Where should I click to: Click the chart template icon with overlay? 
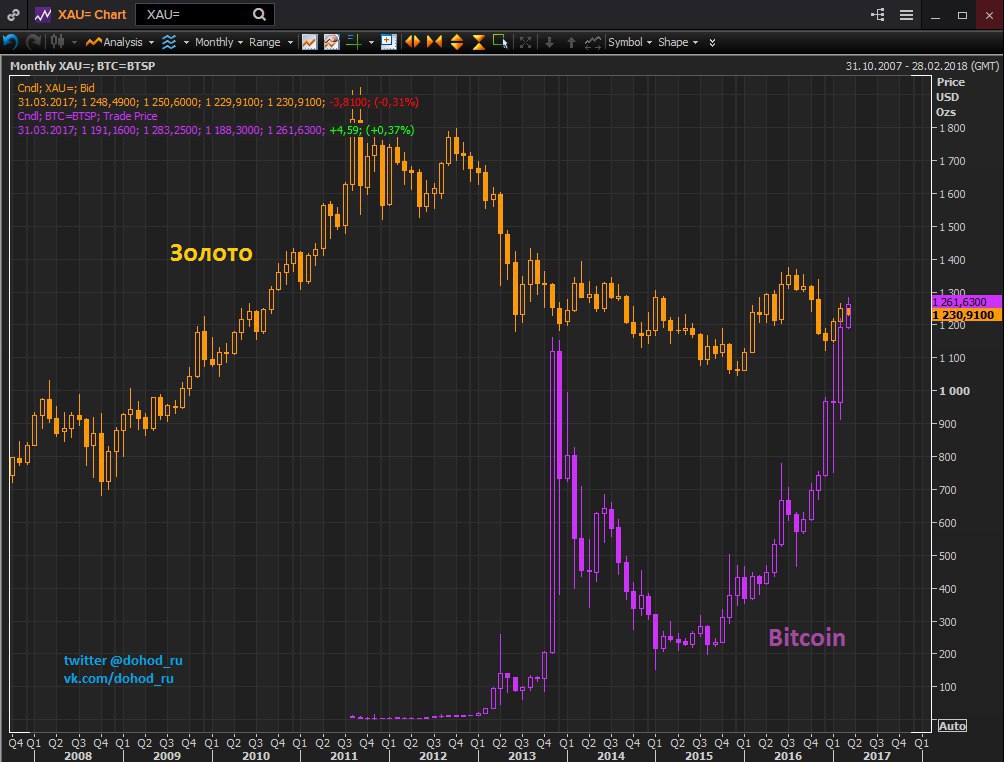tap(331, 42)
